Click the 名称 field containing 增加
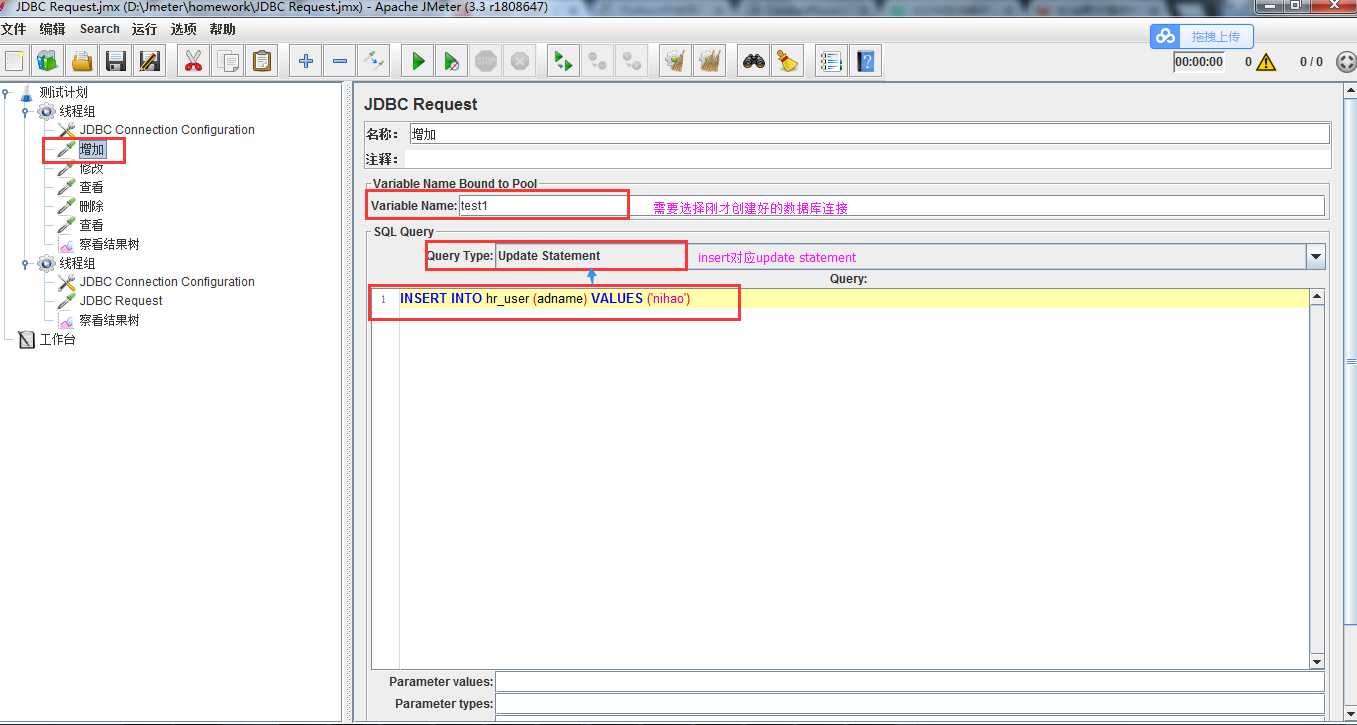1357x725 pixels. click(x=870, y=134)
